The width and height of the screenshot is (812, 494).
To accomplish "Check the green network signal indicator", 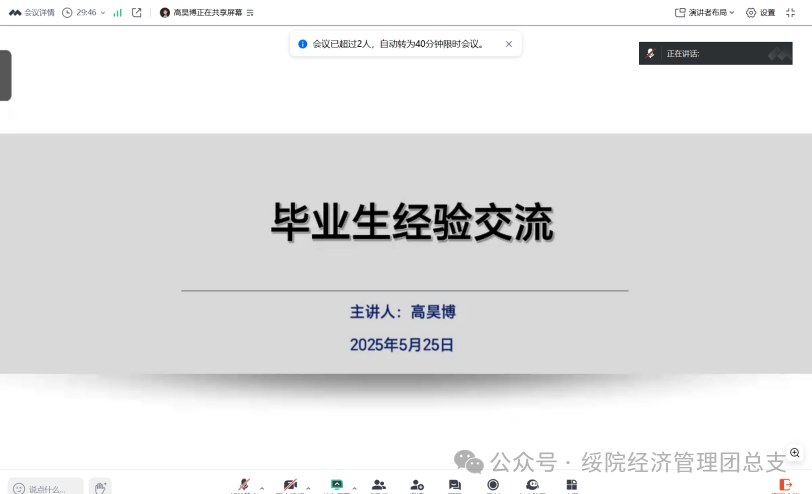I will click(x=117, y=13).
